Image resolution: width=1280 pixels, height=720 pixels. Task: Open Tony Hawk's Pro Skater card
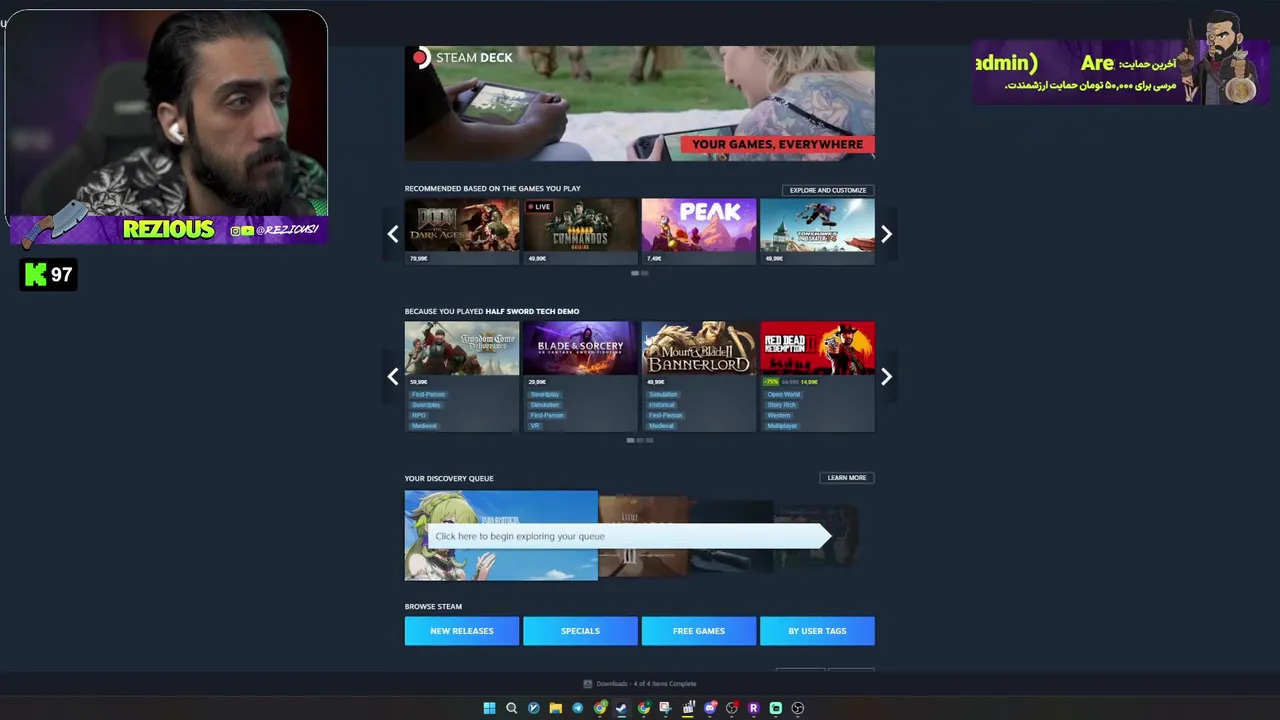[817, 232]
